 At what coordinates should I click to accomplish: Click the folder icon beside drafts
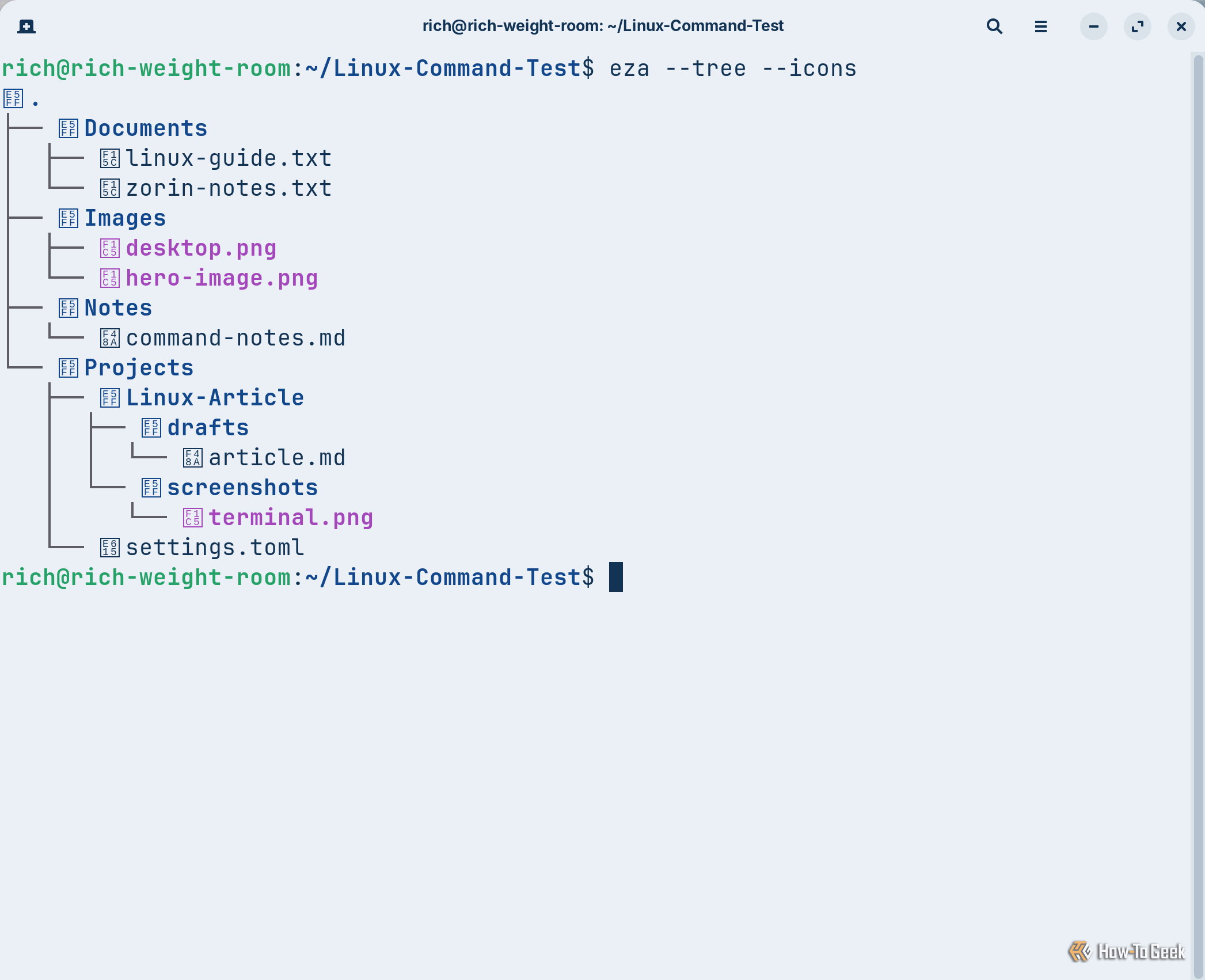click(x=151, y=428)
